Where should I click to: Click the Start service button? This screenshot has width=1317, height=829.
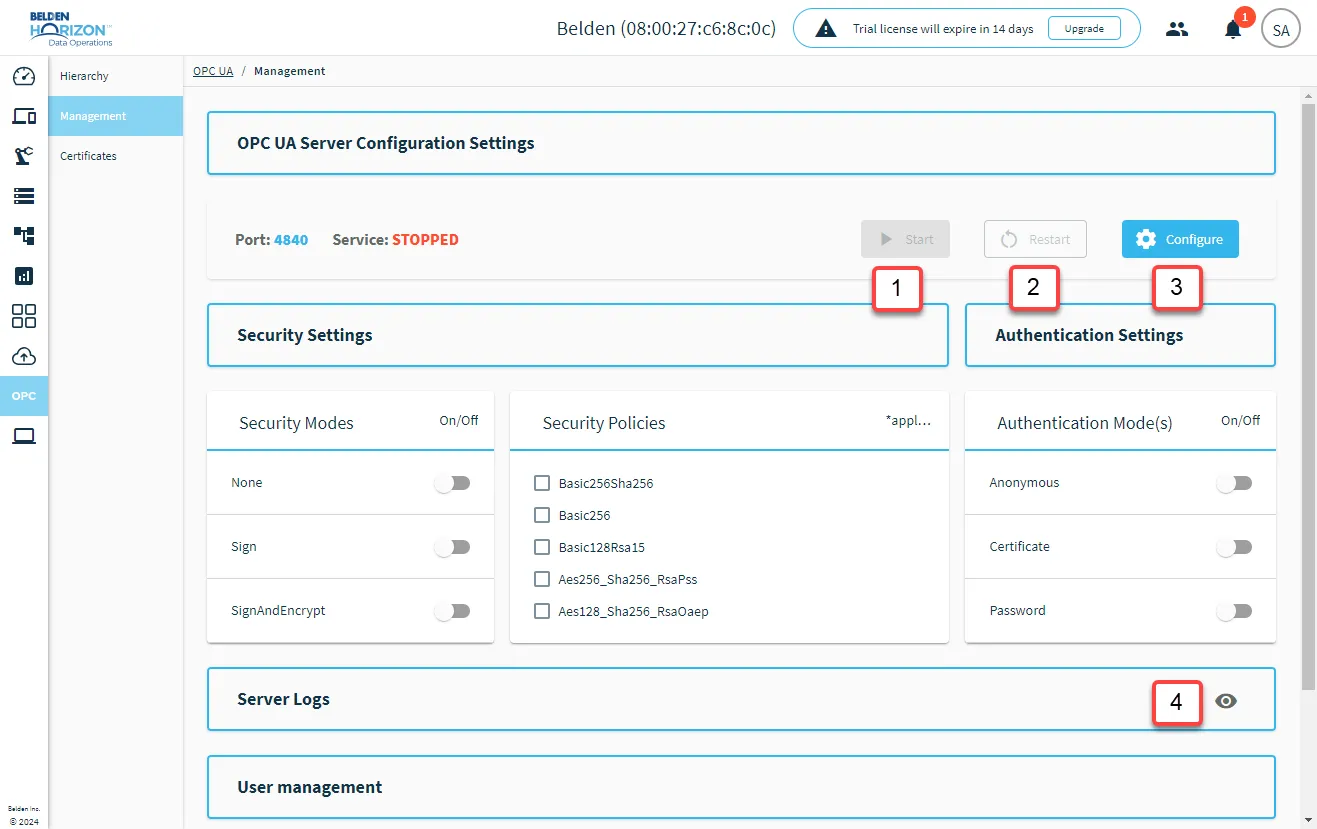pos(905,239)
